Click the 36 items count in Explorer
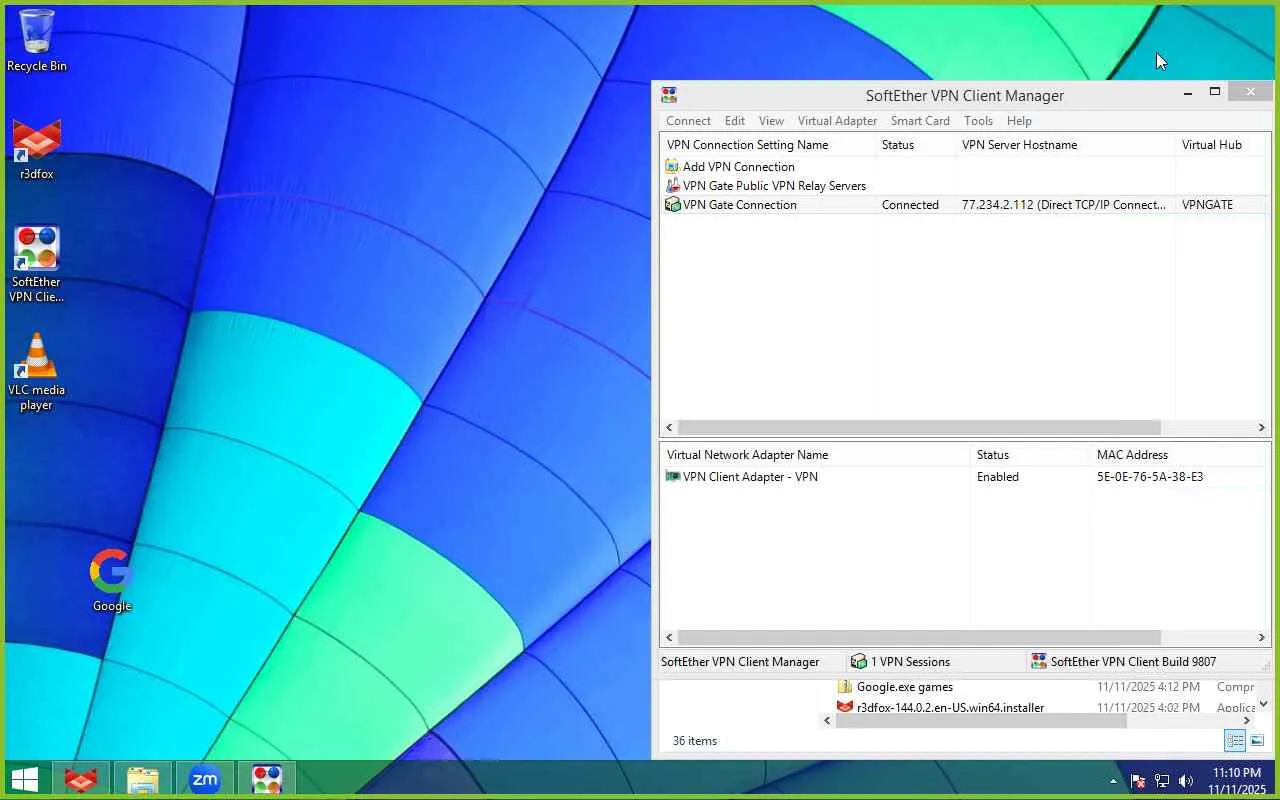 [695, 741]
